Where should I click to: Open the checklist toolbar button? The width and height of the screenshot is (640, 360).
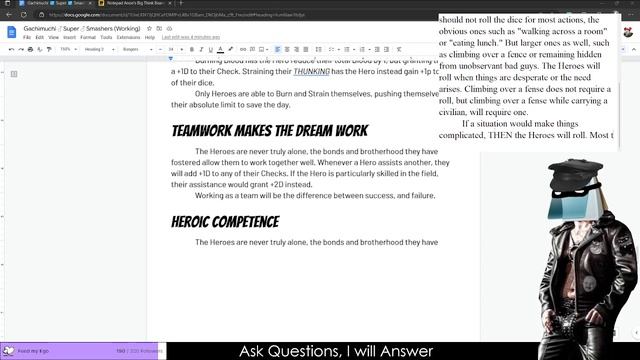[x=331, y=49]
